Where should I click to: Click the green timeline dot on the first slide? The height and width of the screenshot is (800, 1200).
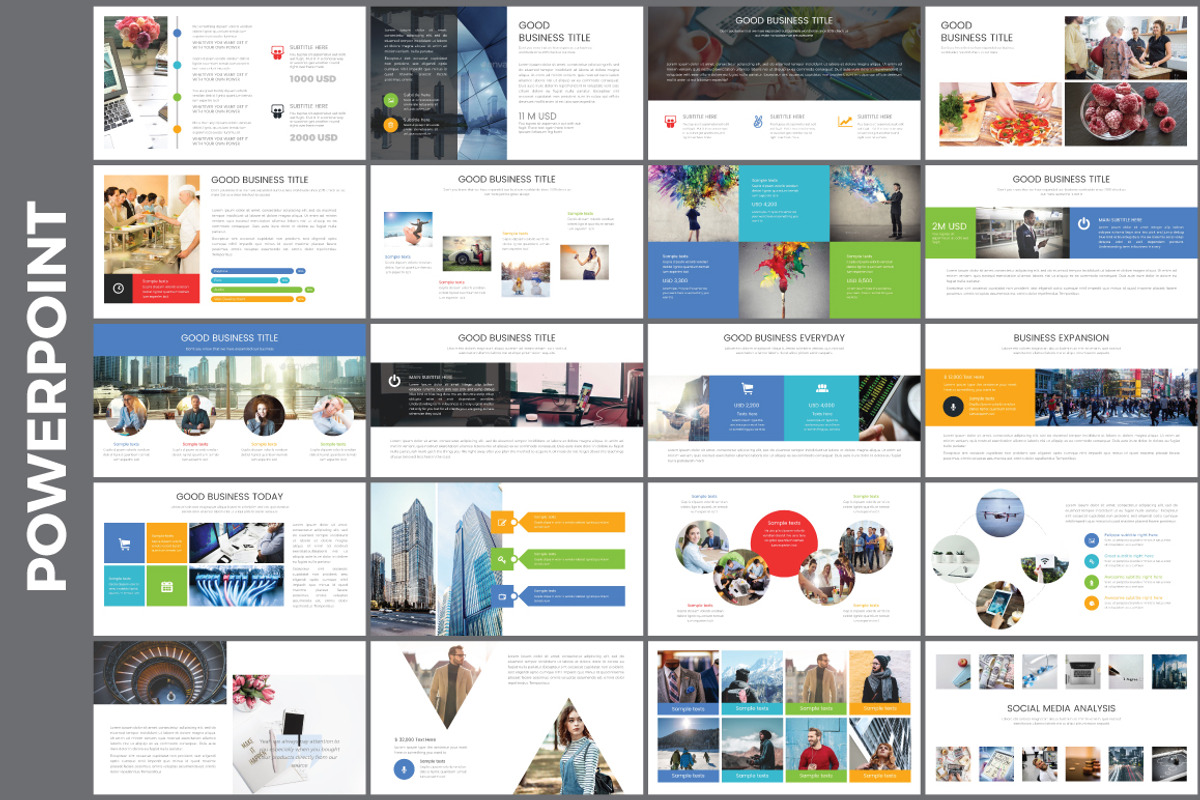click(176, 97)
